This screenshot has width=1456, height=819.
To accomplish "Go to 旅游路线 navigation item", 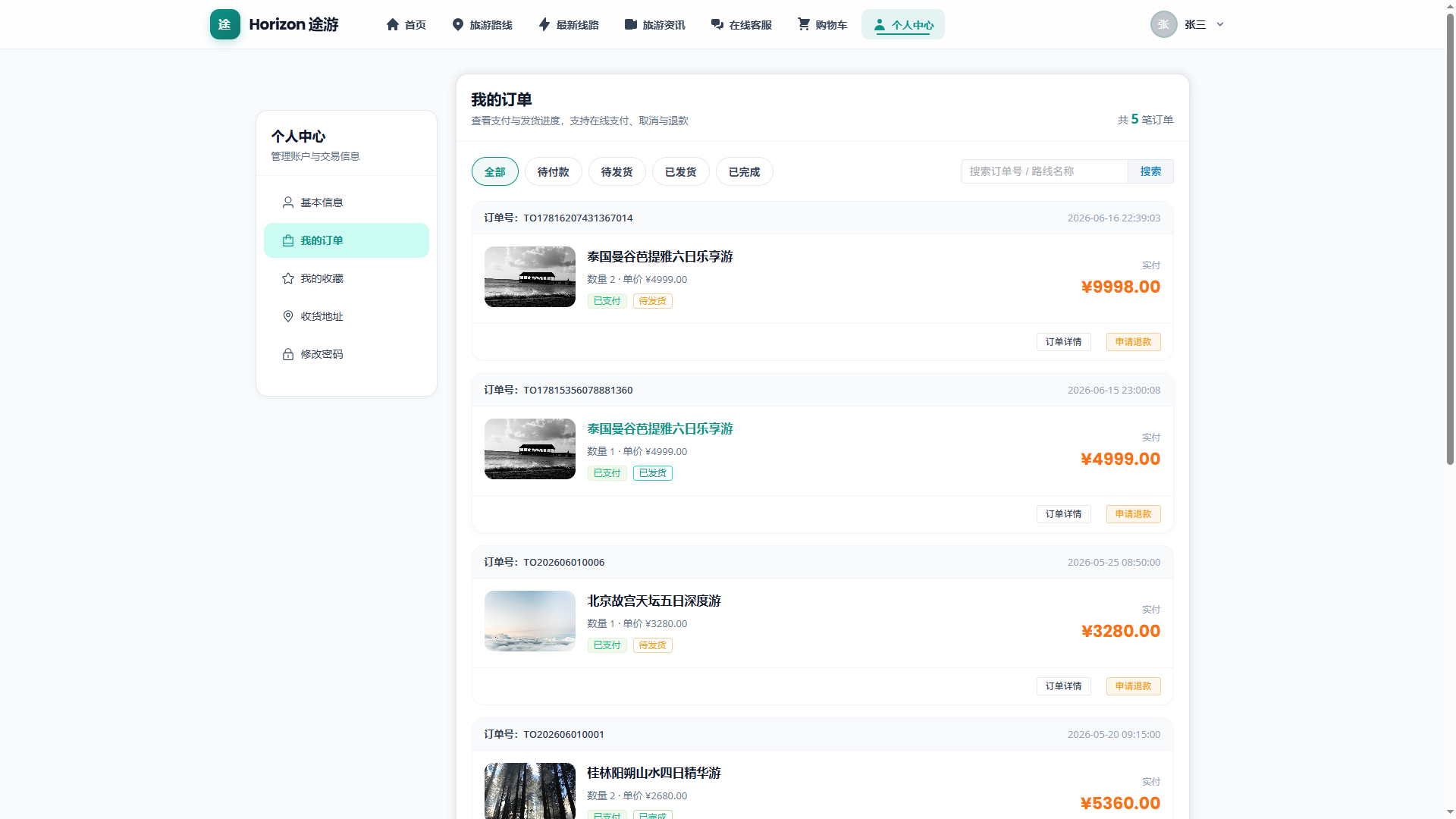I will click(x=482, y=24).
